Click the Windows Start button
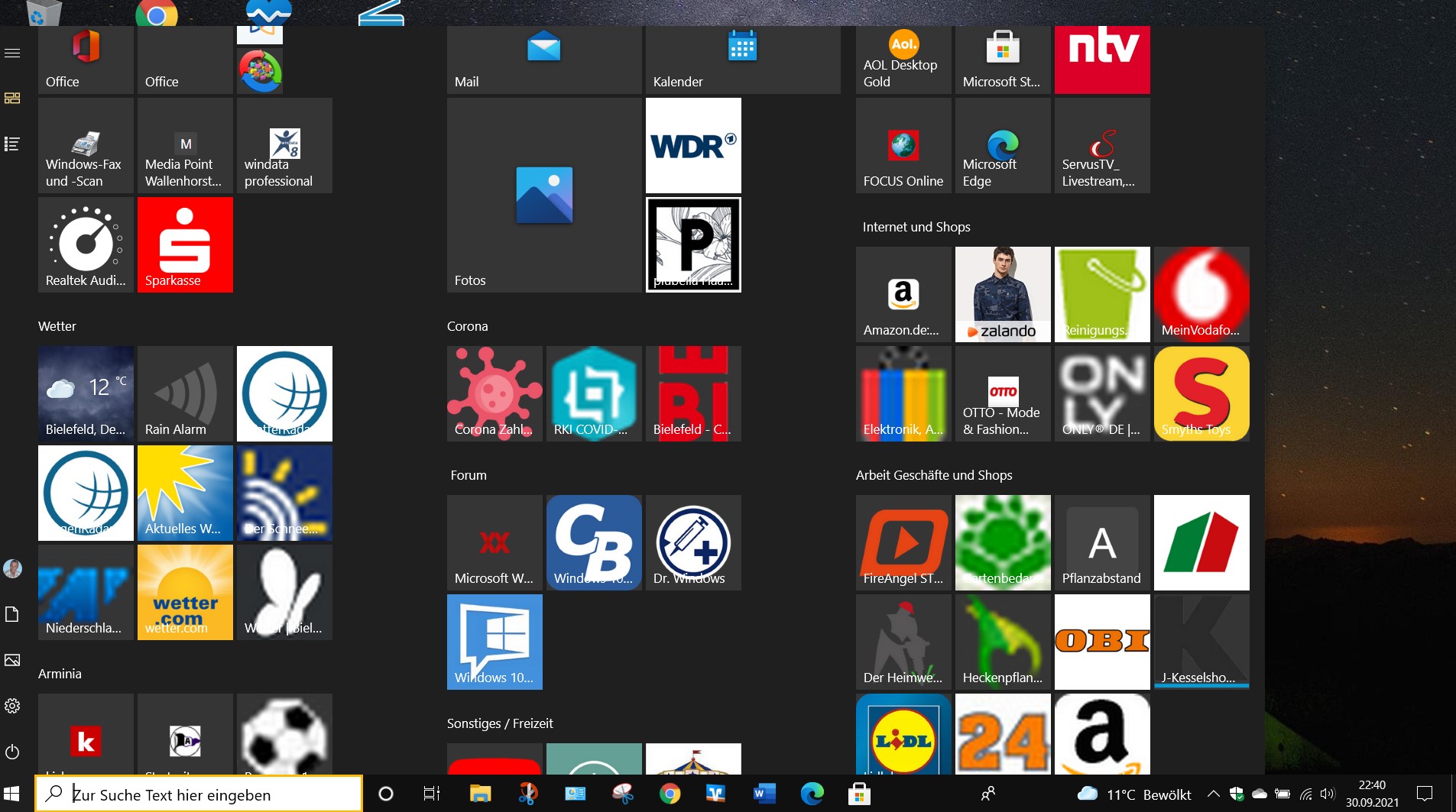The height and width of the screenshot is (812, 1456). [12, 794]
